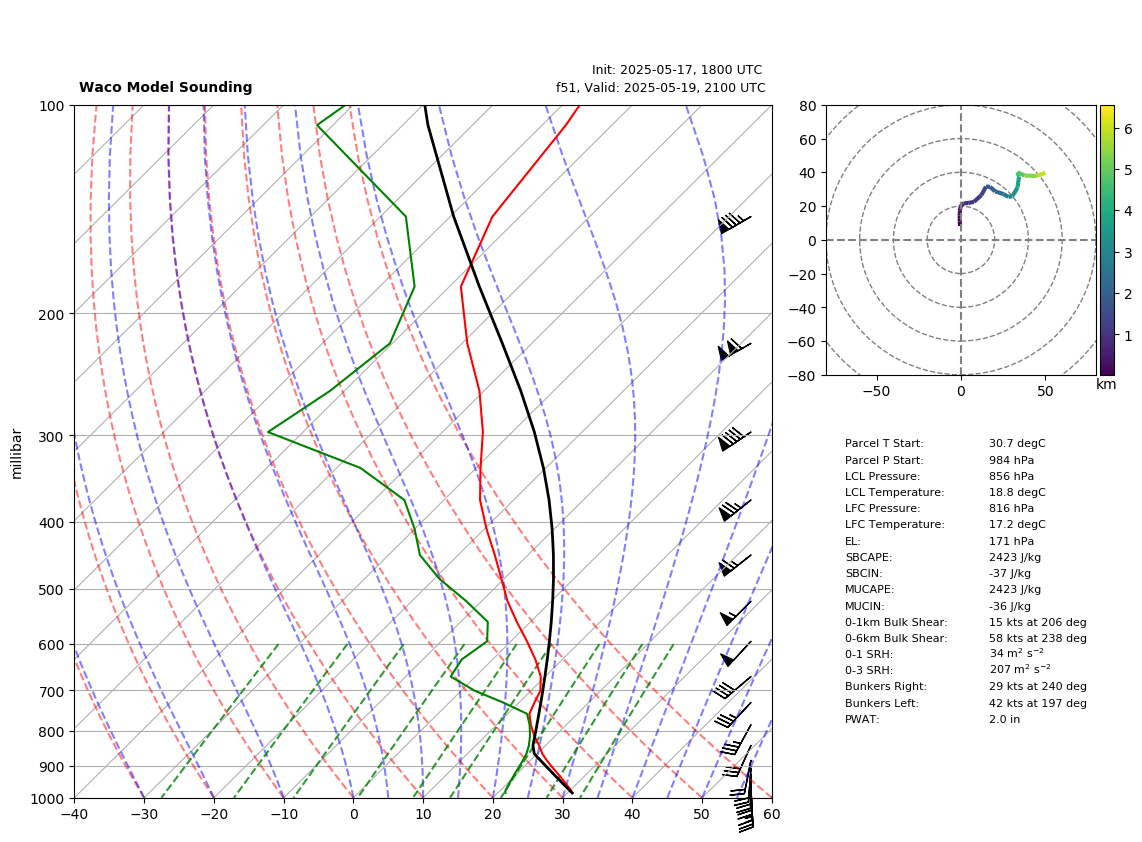Click the "millibar" axis label
This screenshot has height=842, width=1142.
[x=17, y=455]
